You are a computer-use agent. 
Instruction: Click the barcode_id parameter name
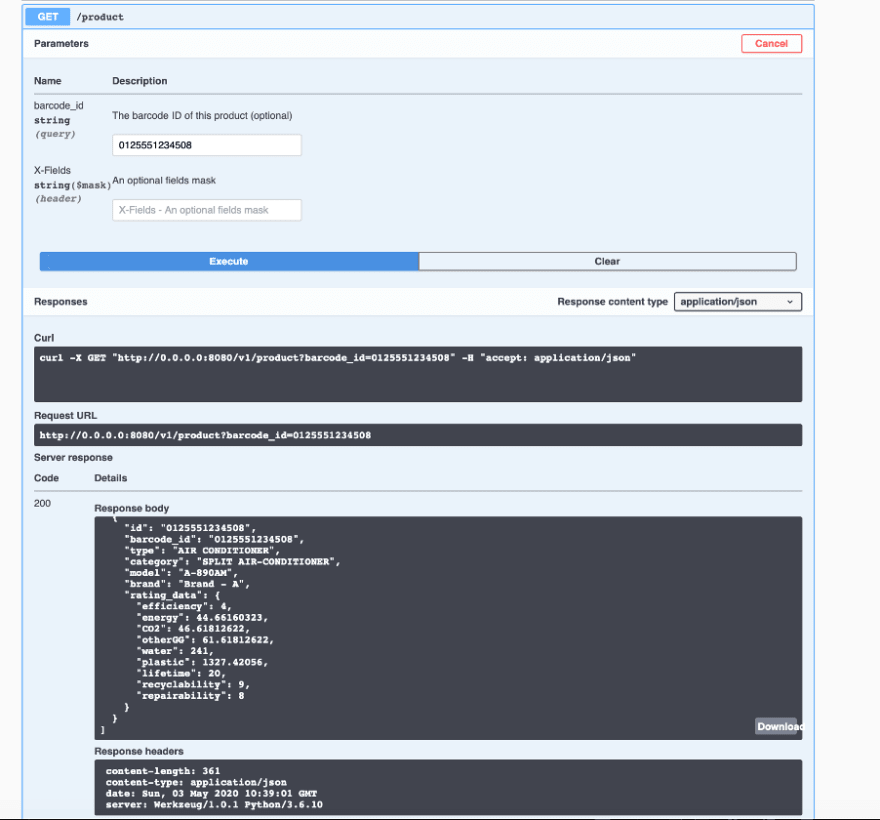tap(58, 106)
